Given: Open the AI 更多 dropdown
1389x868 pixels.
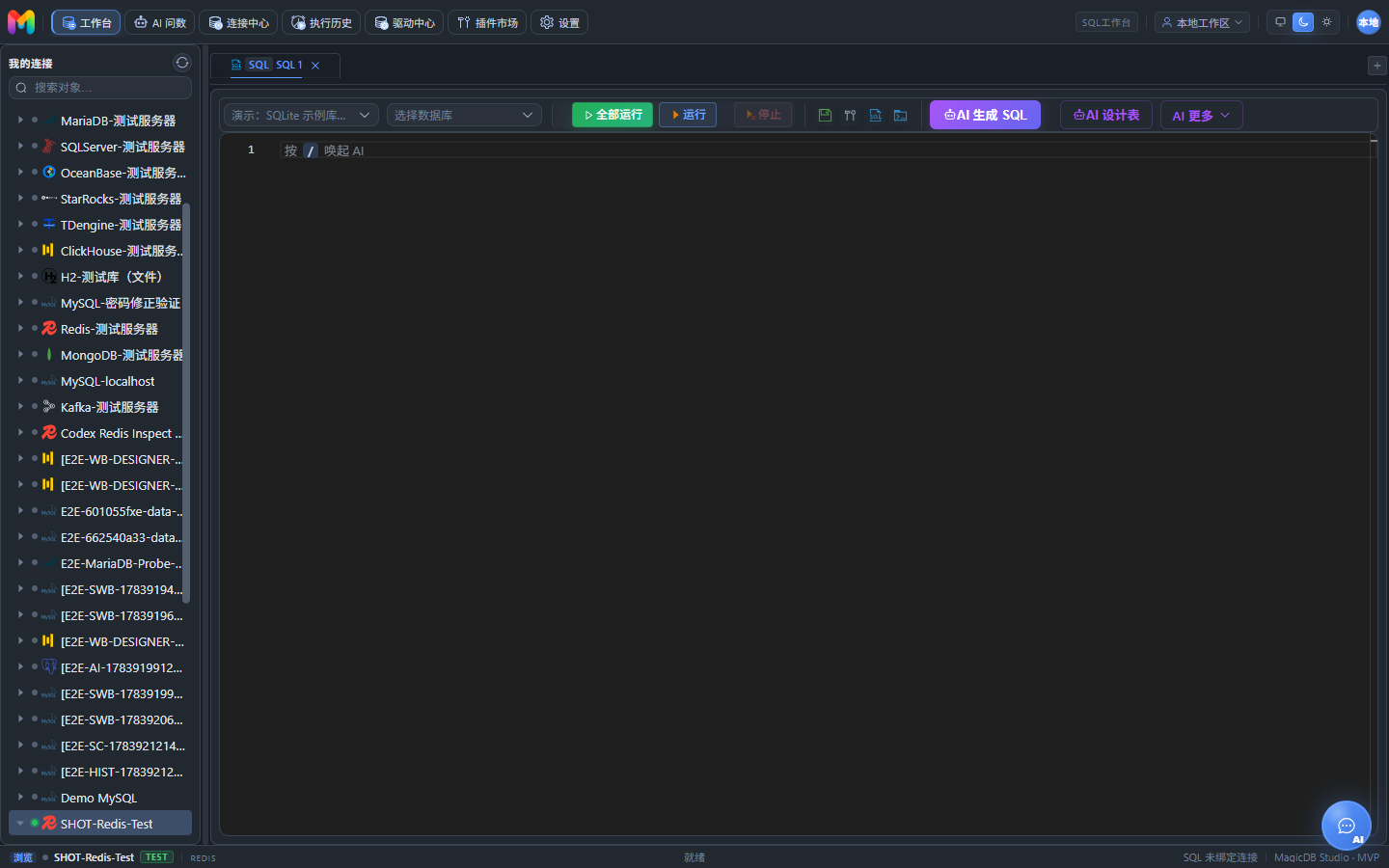Looking at the screenshot, I should pos(1201,116).
